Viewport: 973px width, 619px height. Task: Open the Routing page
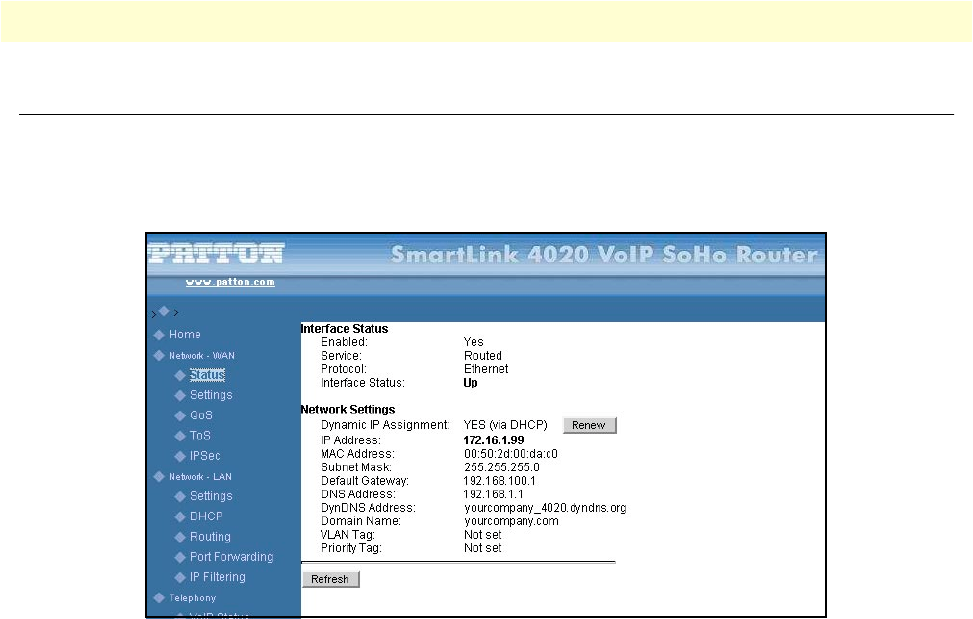tap(210, 537)
